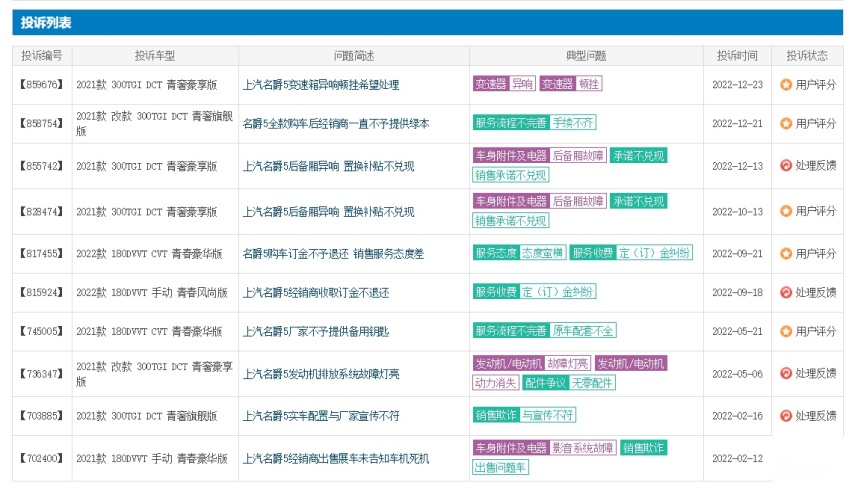The width and height of the screenshot is (852, 489).
Task: Click the 服务流程不完善 原车配套不全 tag
Action: pos(544,330)
